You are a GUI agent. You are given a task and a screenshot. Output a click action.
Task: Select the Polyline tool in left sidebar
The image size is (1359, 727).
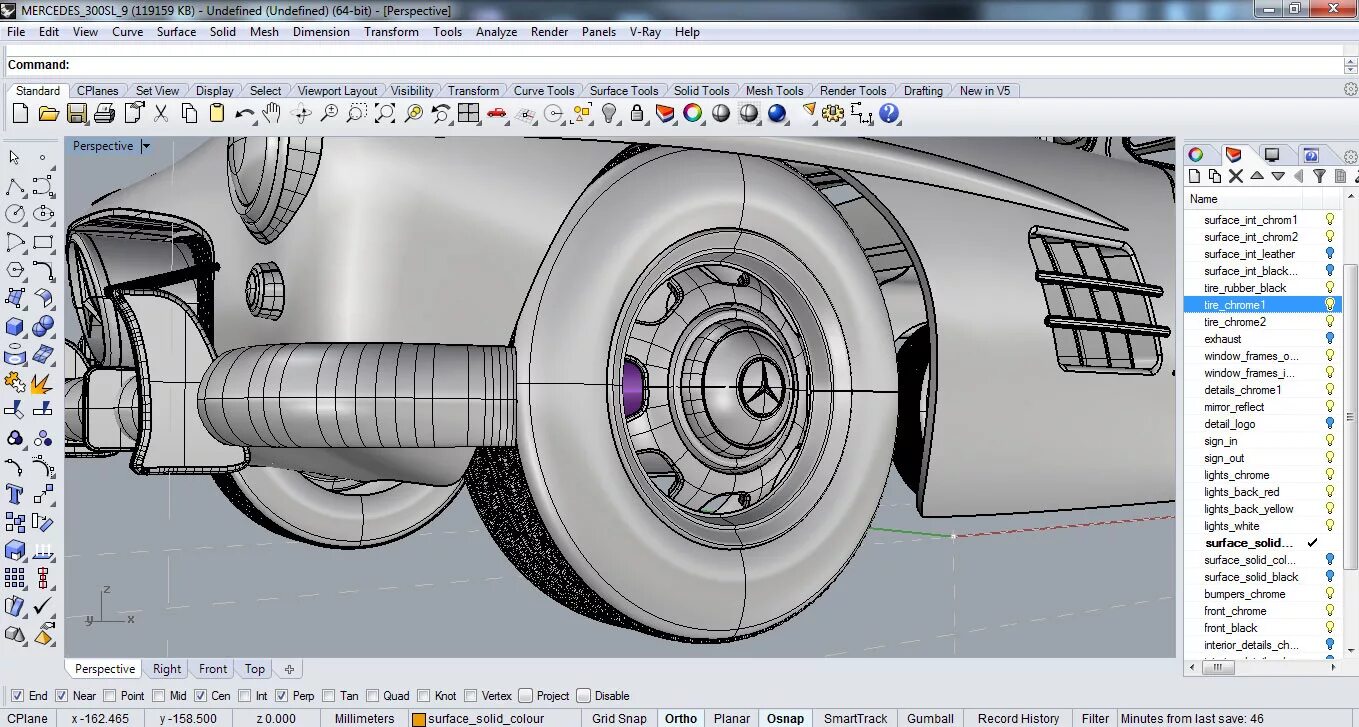[x=14, y=186]
